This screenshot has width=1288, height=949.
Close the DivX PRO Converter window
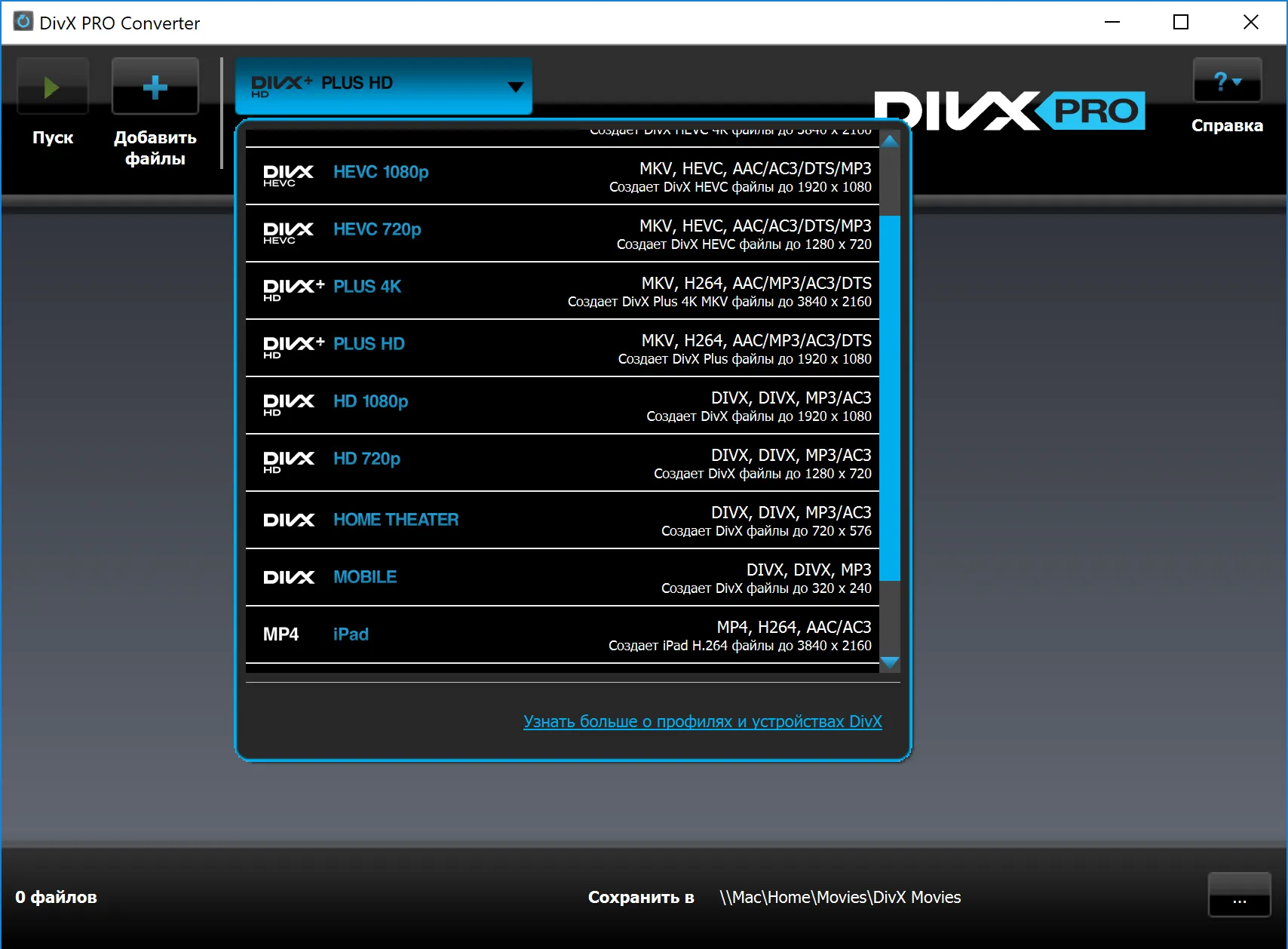point(1251,23)
